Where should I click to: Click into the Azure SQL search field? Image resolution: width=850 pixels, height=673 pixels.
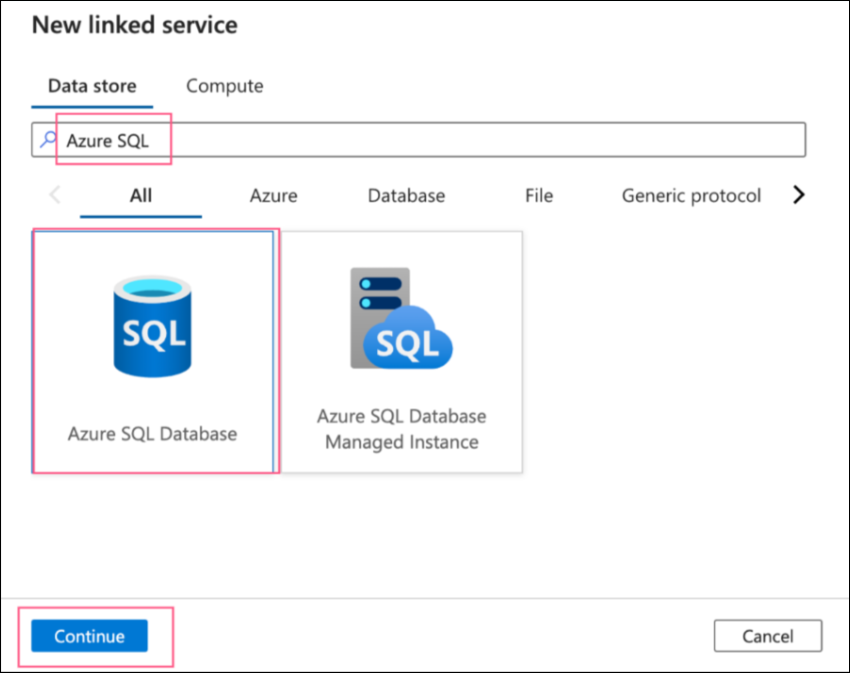pos(418,140)
